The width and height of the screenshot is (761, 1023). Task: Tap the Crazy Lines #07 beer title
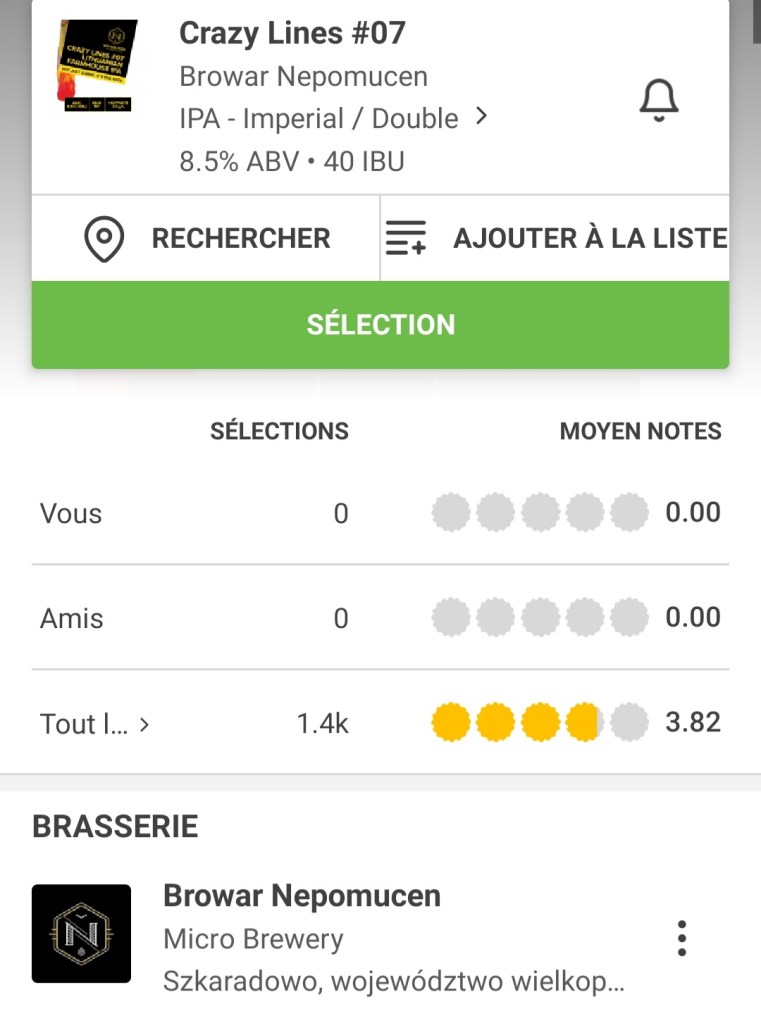292,33
